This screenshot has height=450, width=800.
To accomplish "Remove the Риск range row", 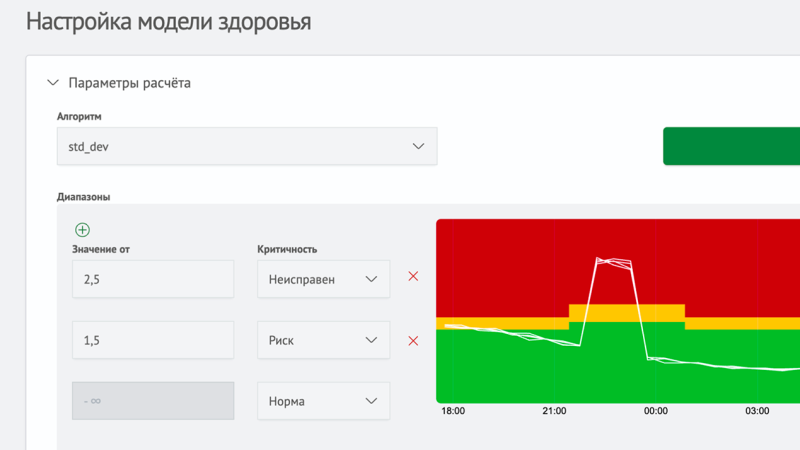I will (413, 341).
